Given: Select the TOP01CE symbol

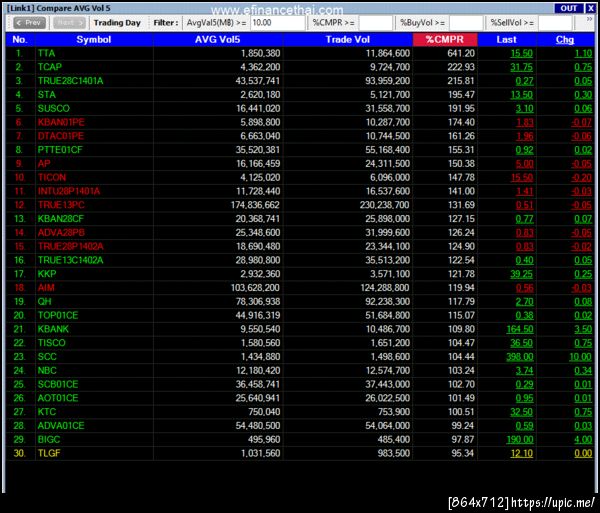Looking at the screenshot, I should click(x=58, y=315).
